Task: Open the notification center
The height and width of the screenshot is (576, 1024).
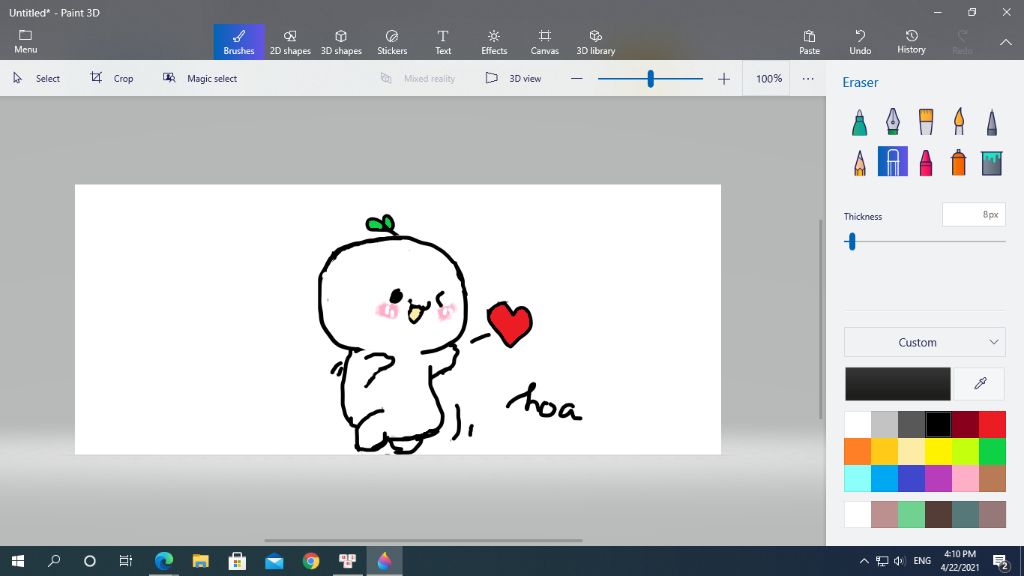Action: [1001, 561]
